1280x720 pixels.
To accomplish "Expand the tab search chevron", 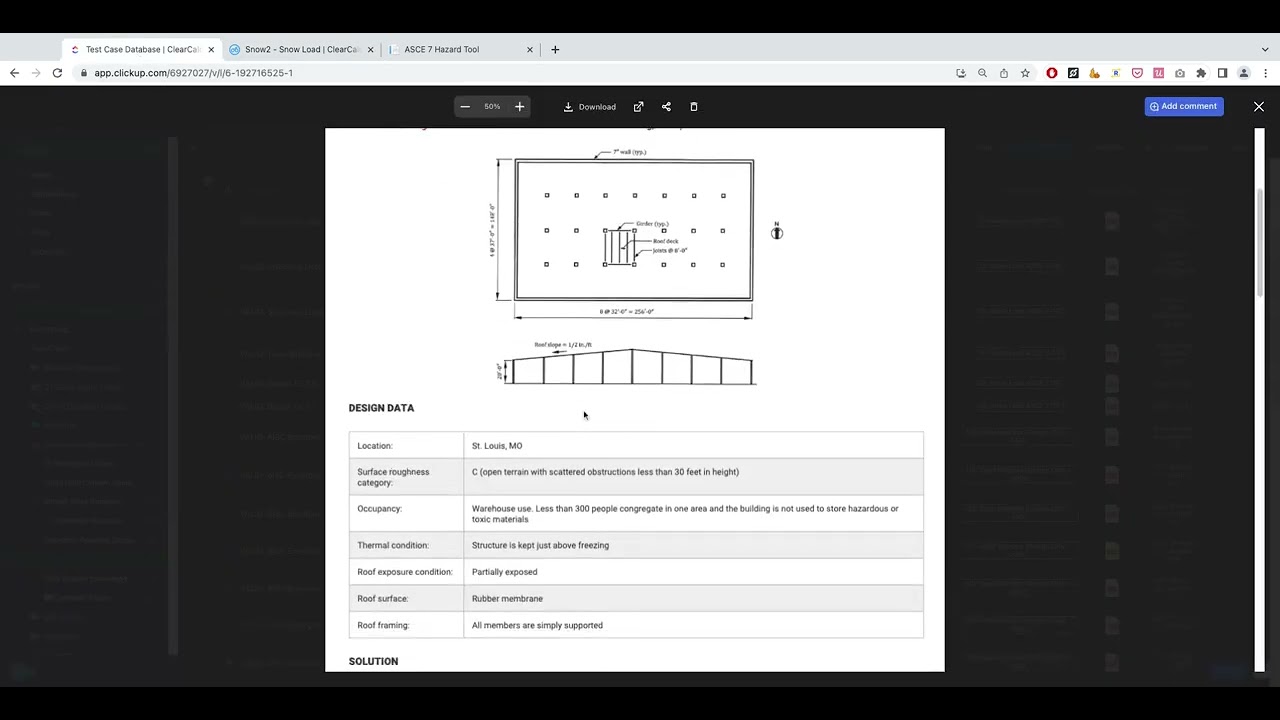I will coord(1265,49).
